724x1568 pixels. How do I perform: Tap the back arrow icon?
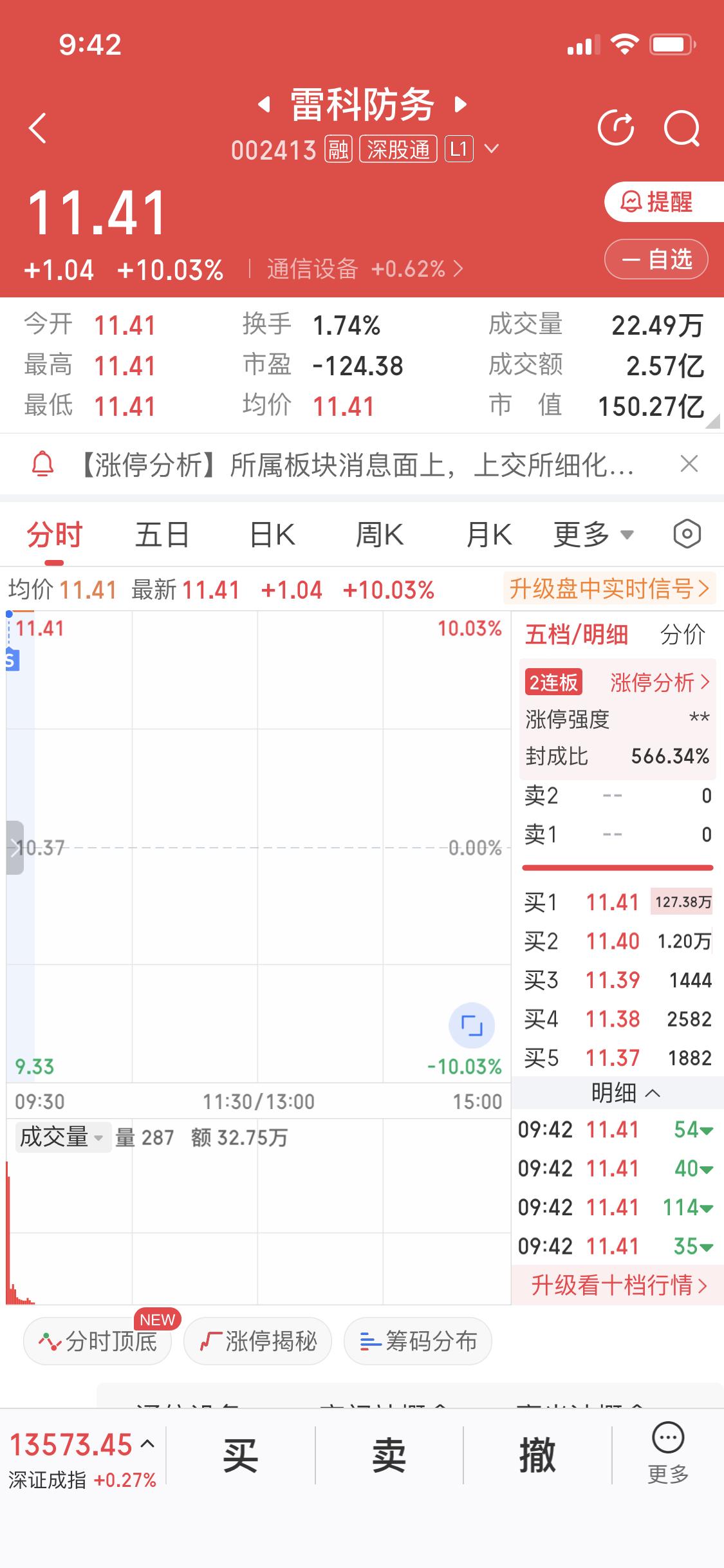38,128
